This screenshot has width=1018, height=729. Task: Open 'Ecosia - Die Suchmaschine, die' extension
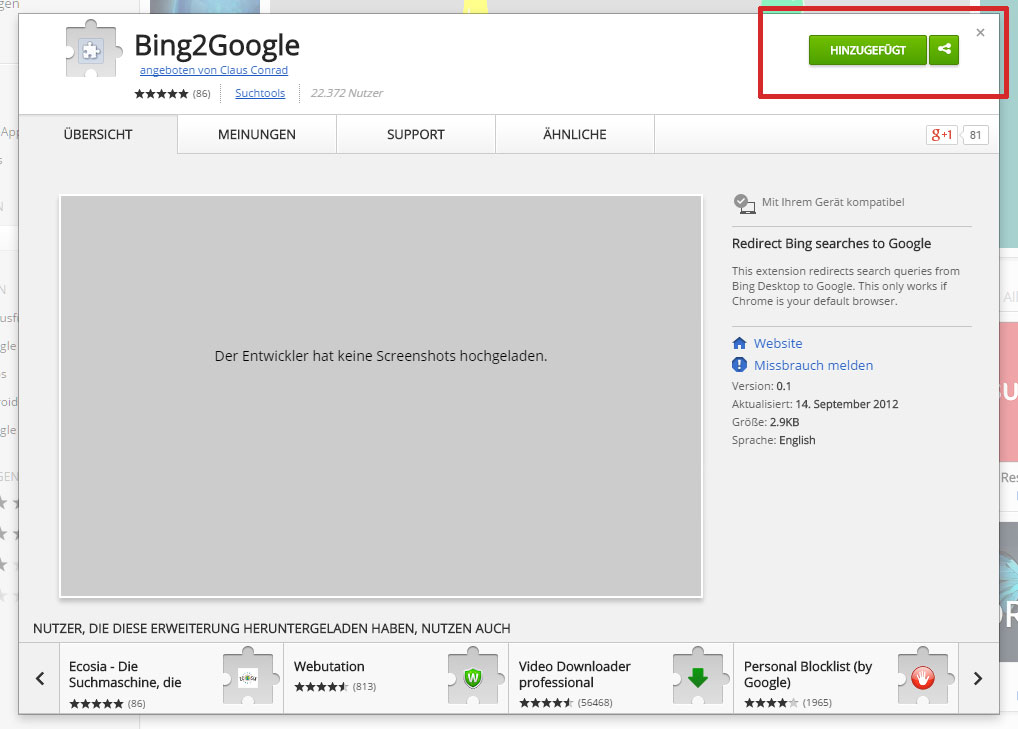click(x=125, y=674)
